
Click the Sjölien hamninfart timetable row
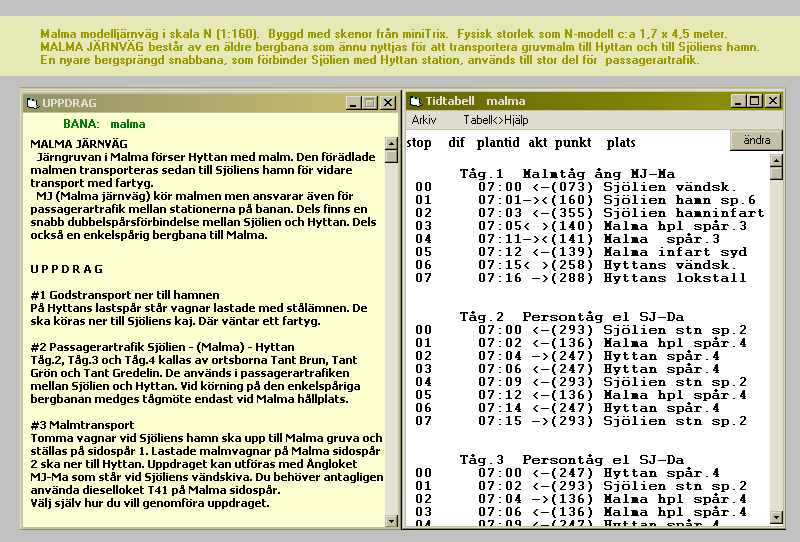point(580,212)
